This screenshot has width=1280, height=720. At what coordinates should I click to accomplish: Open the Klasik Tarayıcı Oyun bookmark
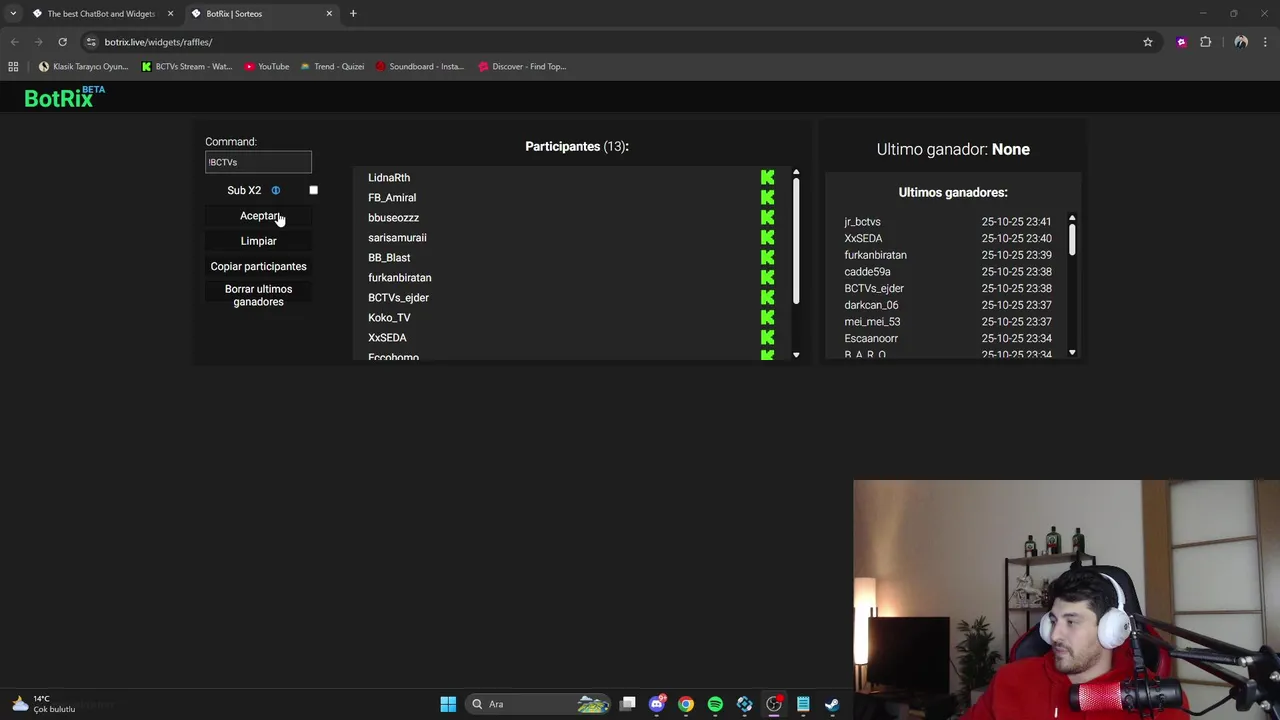83,66
